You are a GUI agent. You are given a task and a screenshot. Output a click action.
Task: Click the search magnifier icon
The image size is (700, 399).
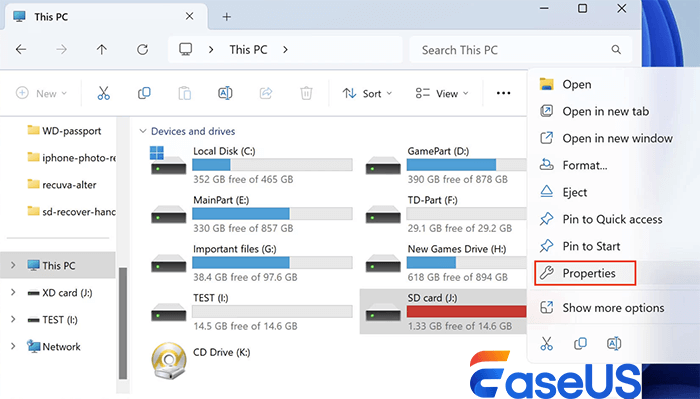click(616, 50)
